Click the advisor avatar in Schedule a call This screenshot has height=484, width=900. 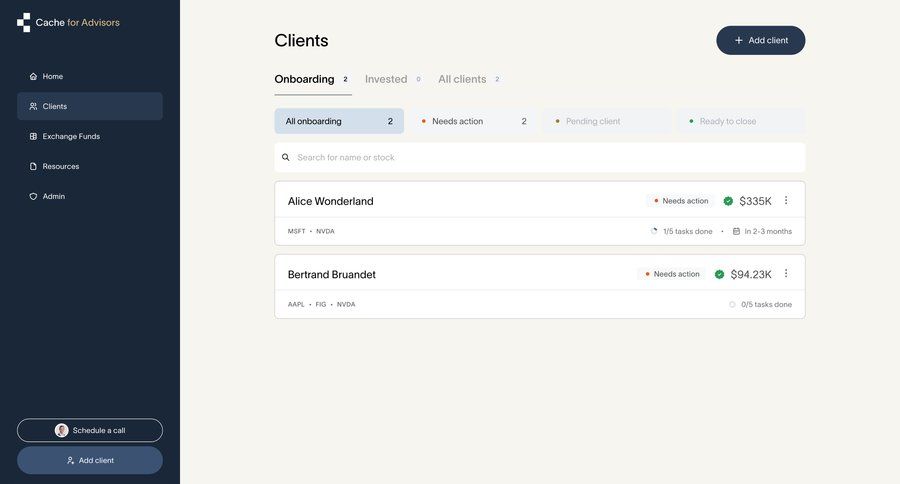tap(61, 430)
